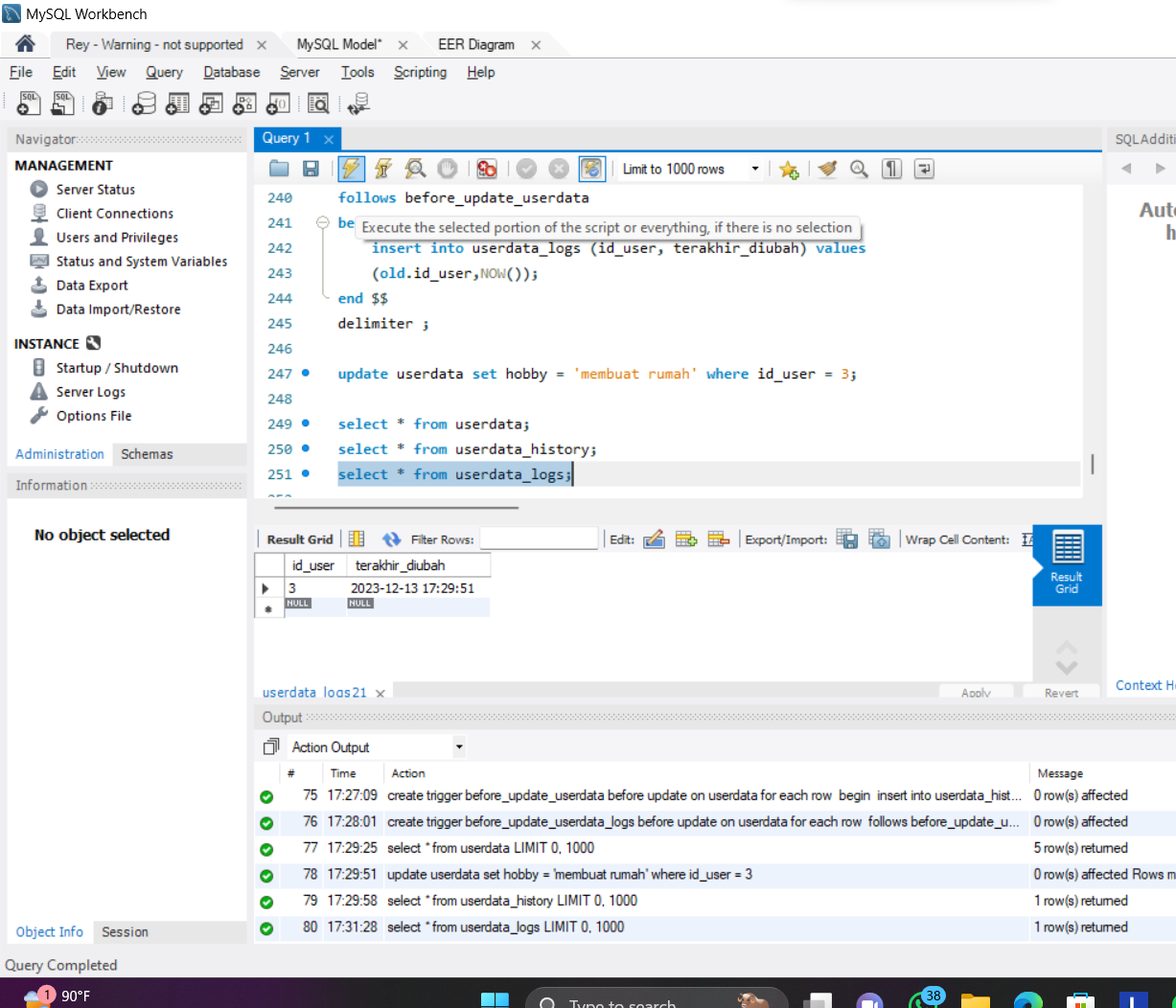Screen dimensions: 1176x1008
Task: Delete selected rows icon in result toolbar
Action: pyautogui.click(x=719, y=539)
